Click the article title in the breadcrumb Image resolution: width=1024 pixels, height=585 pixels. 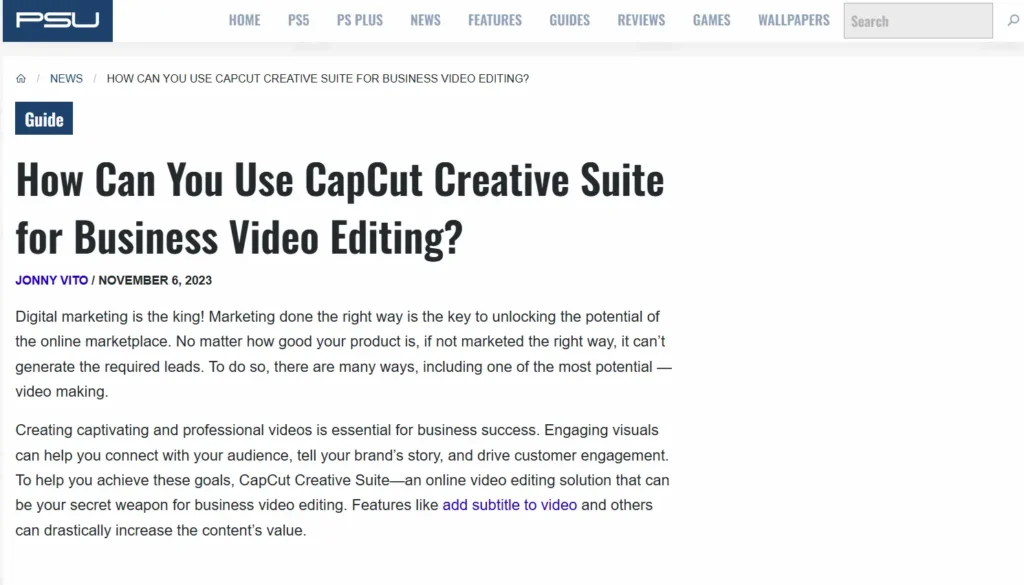pos(317,79)
